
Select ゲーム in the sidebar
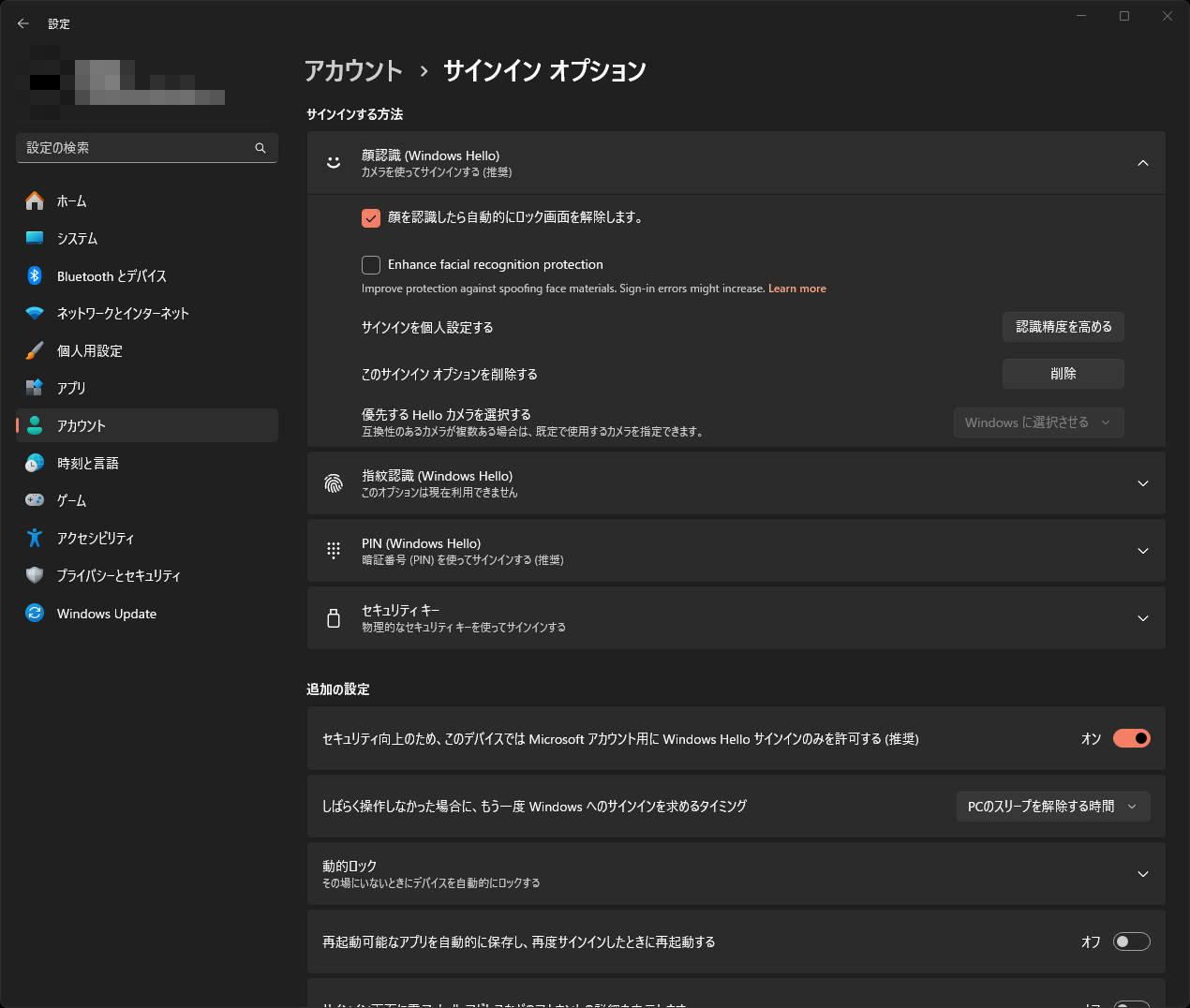pos(147,500)
